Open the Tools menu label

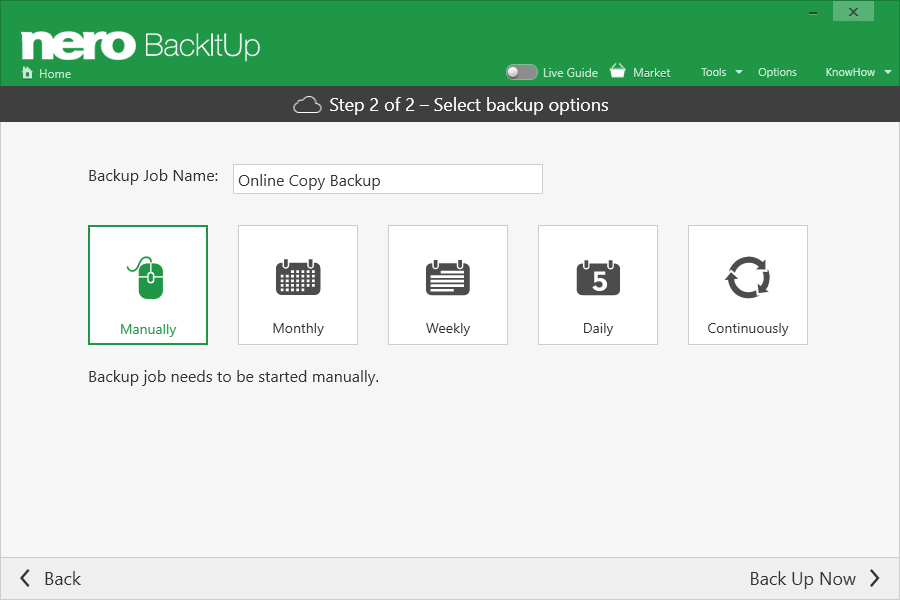tap(713, 72)
